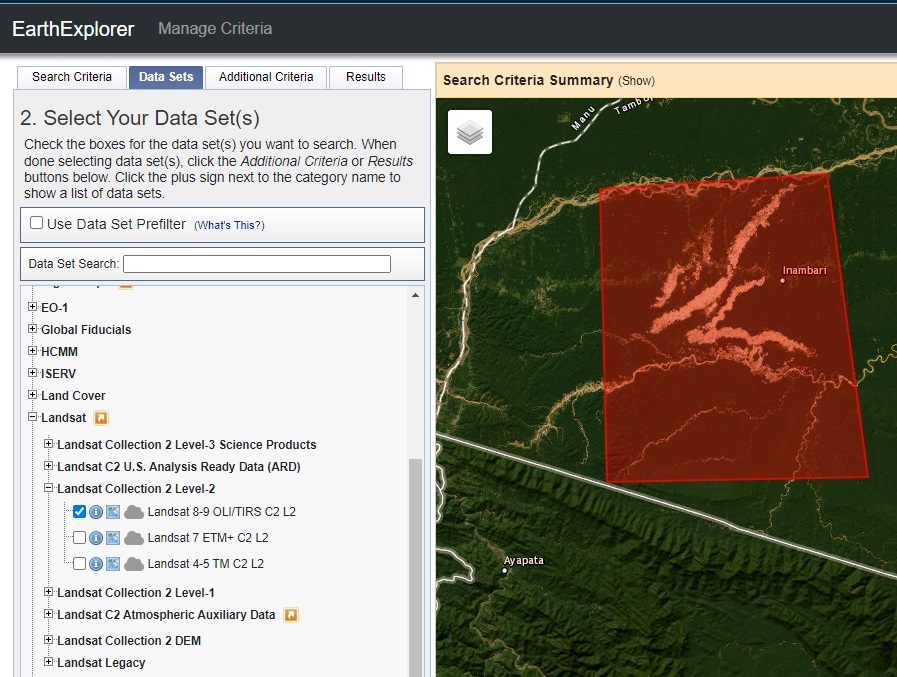
Task: Click the dataset list scrollbar thumb
Action: tap(415, 567)
